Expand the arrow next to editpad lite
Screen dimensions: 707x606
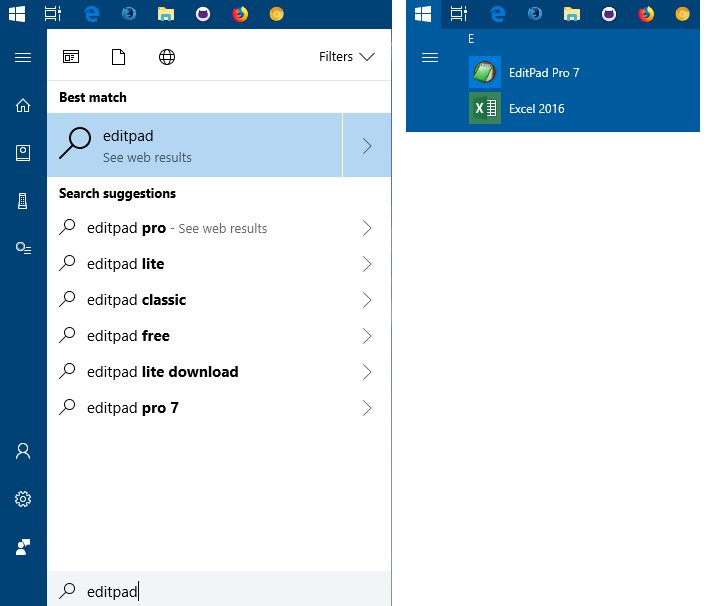(367, 264)
